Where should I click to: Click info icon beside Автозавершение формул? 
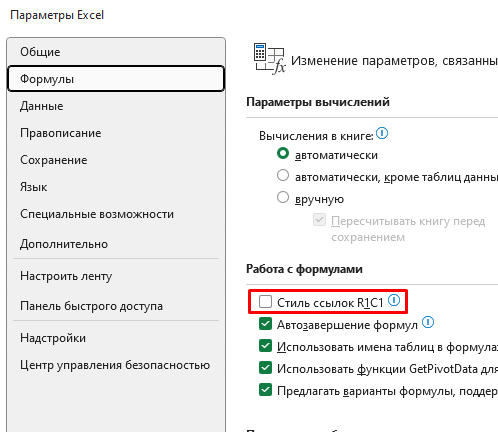[428, 322]
